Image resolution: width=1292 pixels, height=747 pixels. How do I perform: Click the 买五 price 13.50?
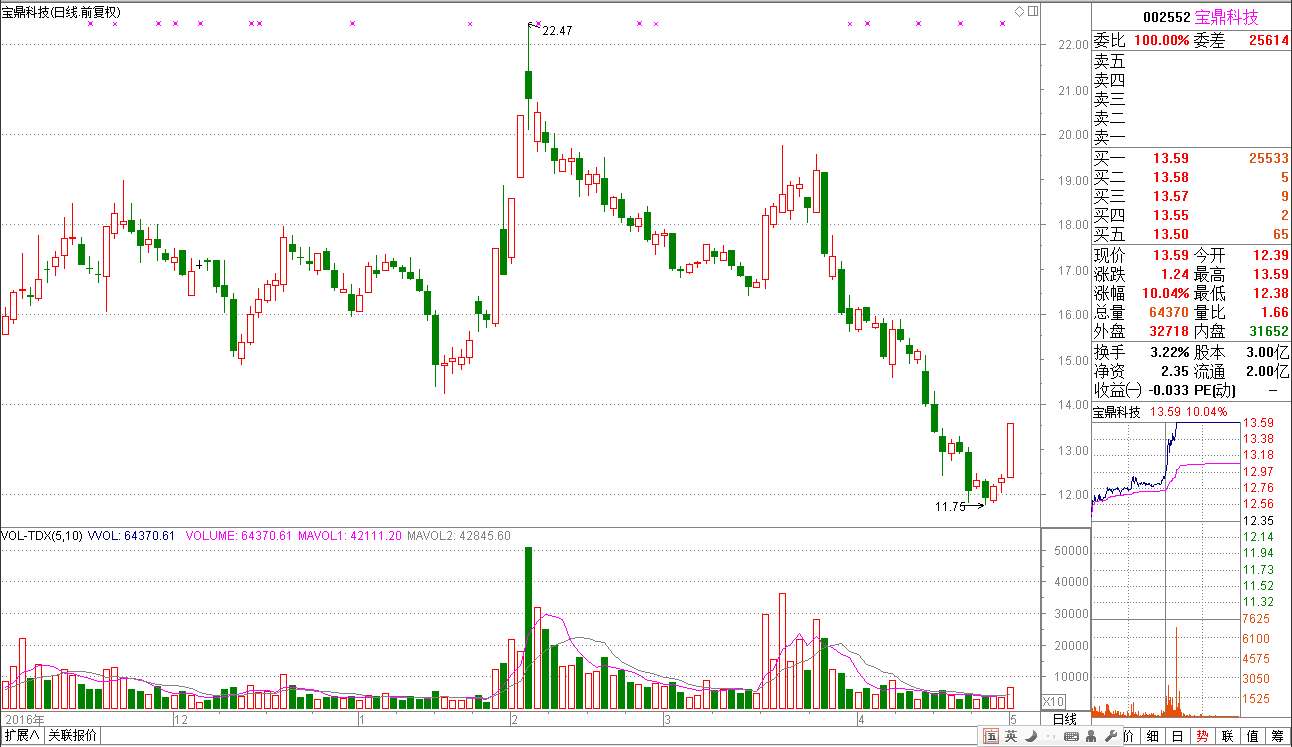(1171, 234)
